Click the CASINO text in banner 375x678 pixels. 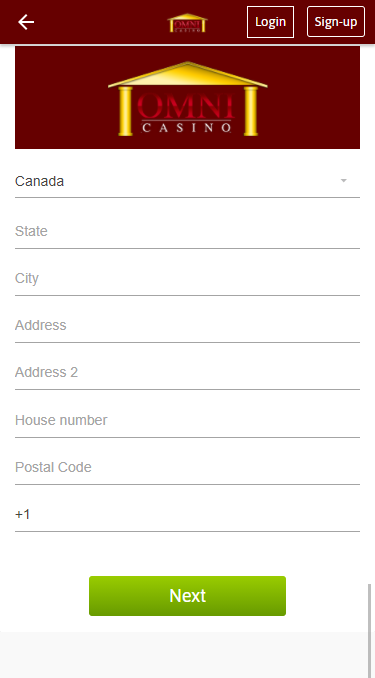point(186,128)
